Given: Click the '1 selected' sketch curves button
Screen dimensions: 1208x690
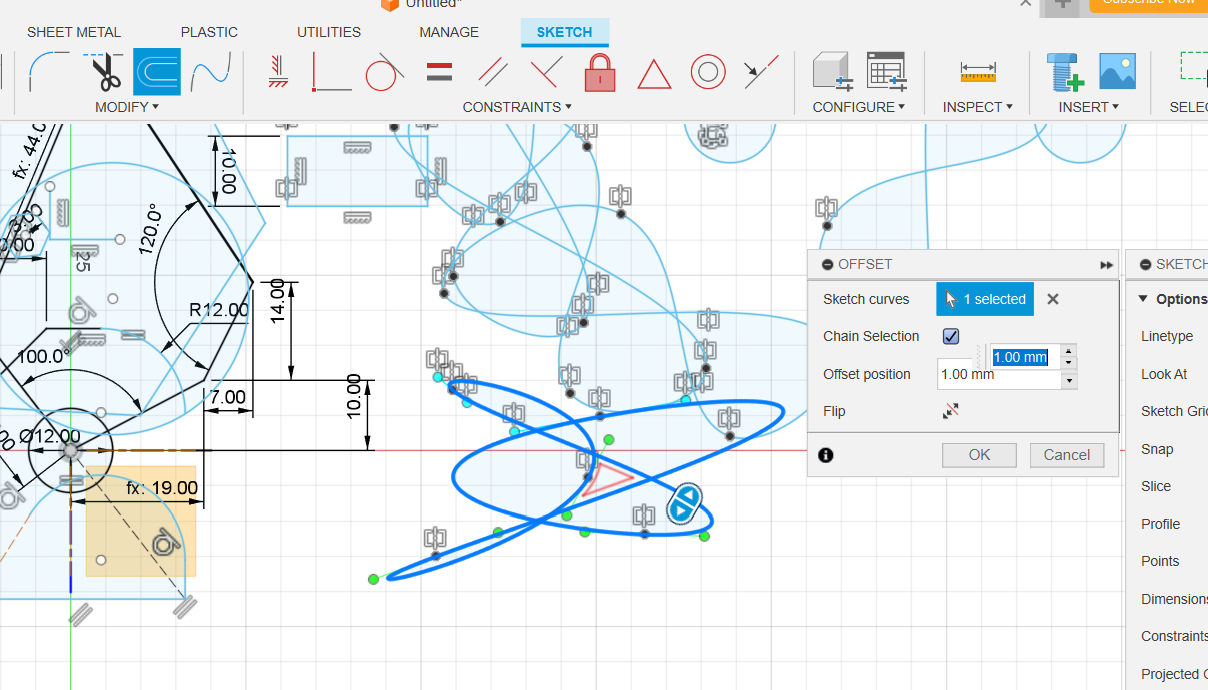Looking at the screenshot, I should [985, 299].
